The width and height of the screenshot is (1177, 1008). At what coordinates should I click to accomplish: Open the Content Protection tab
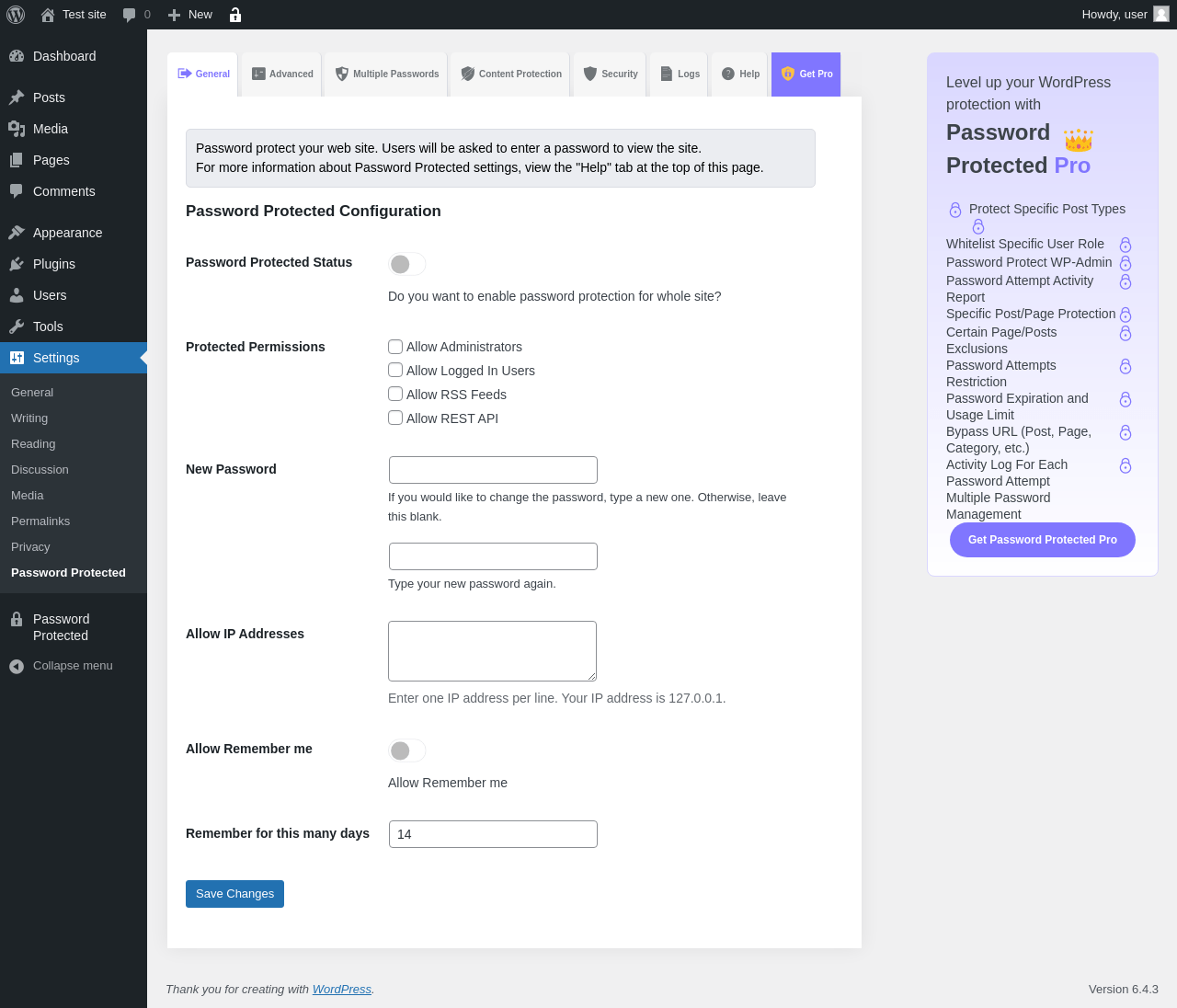511,74
